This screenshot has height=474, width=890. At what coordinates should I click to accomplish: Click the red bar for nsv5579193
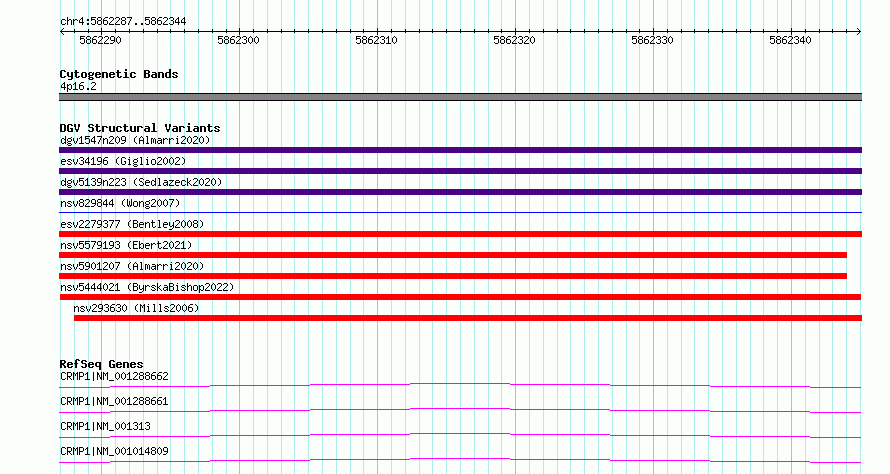pyautogui.click(x=453, y=255)
